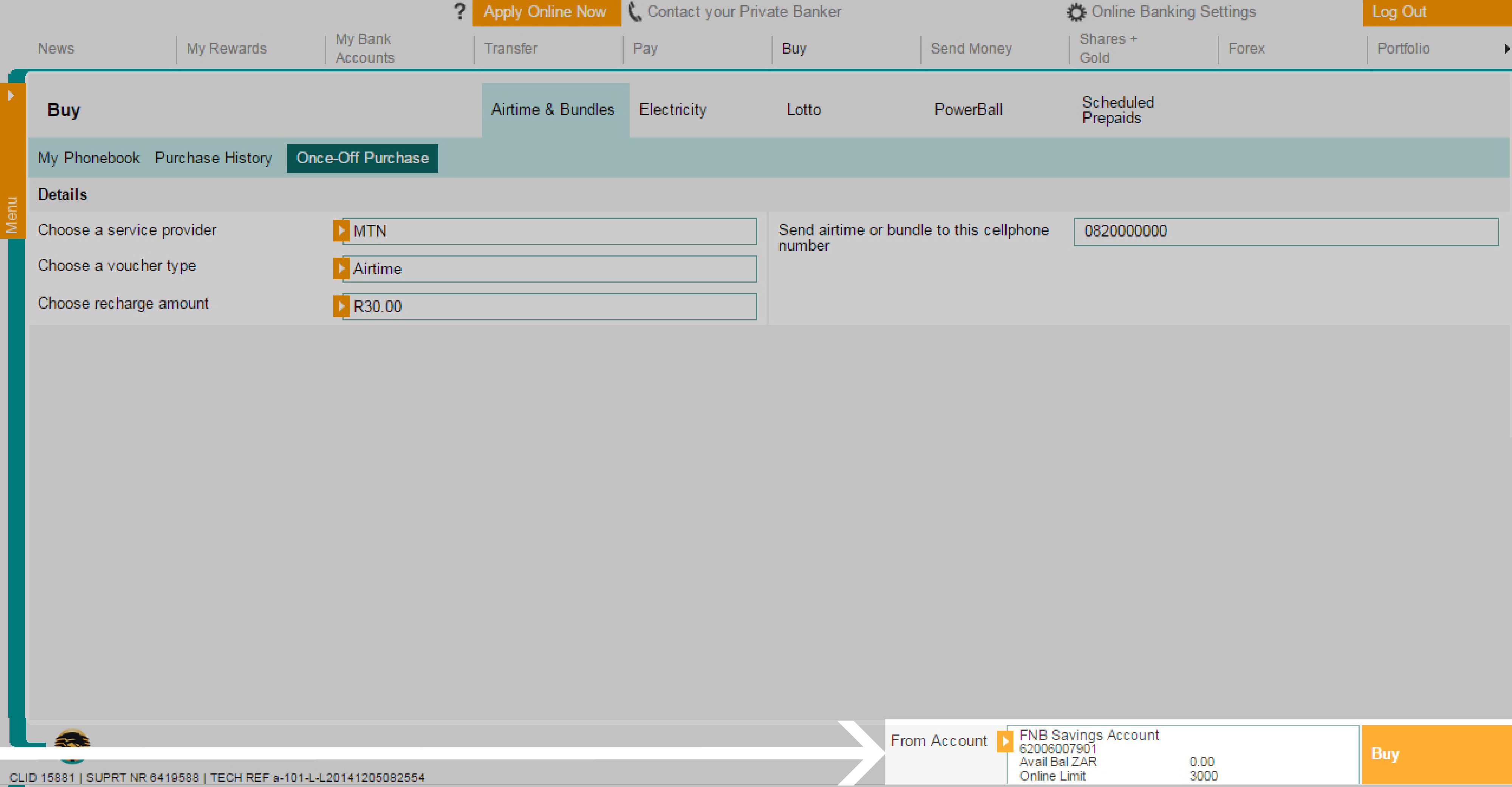Open the voucher type dropdown showing Airtime
This screenshot has width=1512, height=787.
coord(549,269)
